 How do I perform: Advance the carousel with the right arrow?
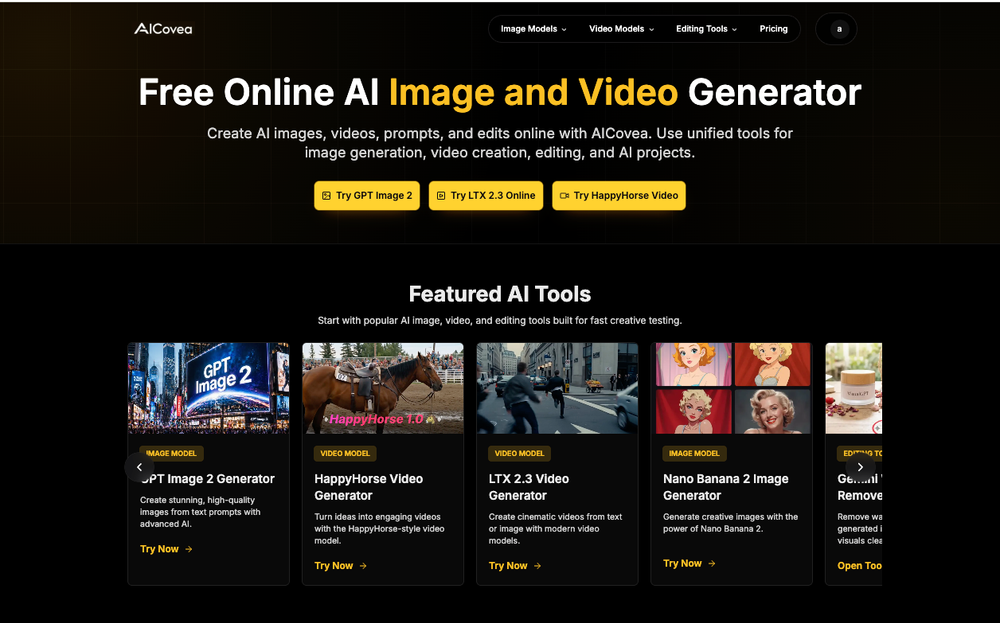point(860,467)
